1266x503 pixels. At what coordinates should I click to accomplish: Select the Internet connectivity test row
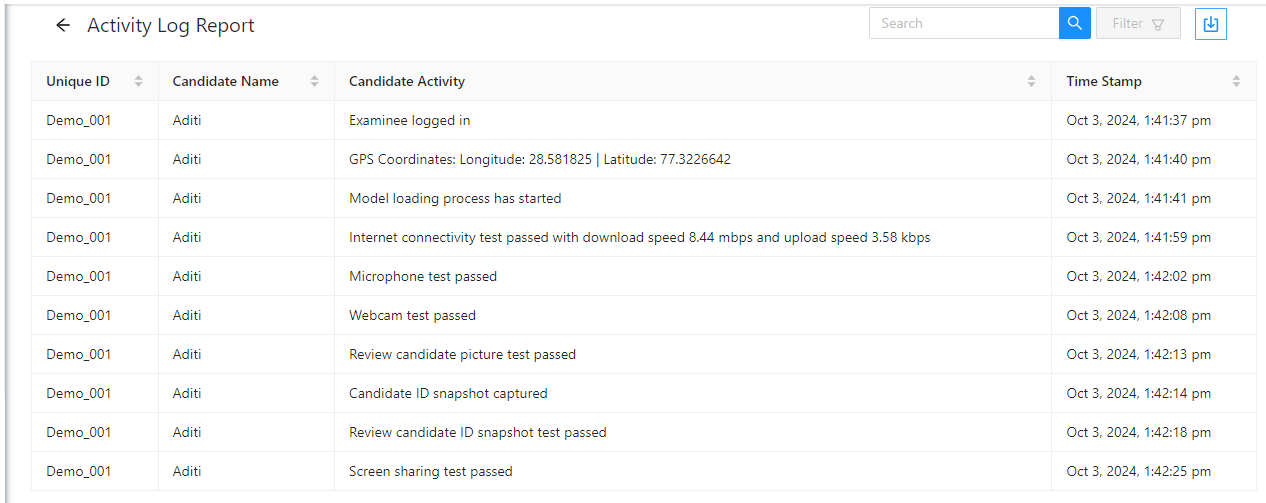coord(644,237)
